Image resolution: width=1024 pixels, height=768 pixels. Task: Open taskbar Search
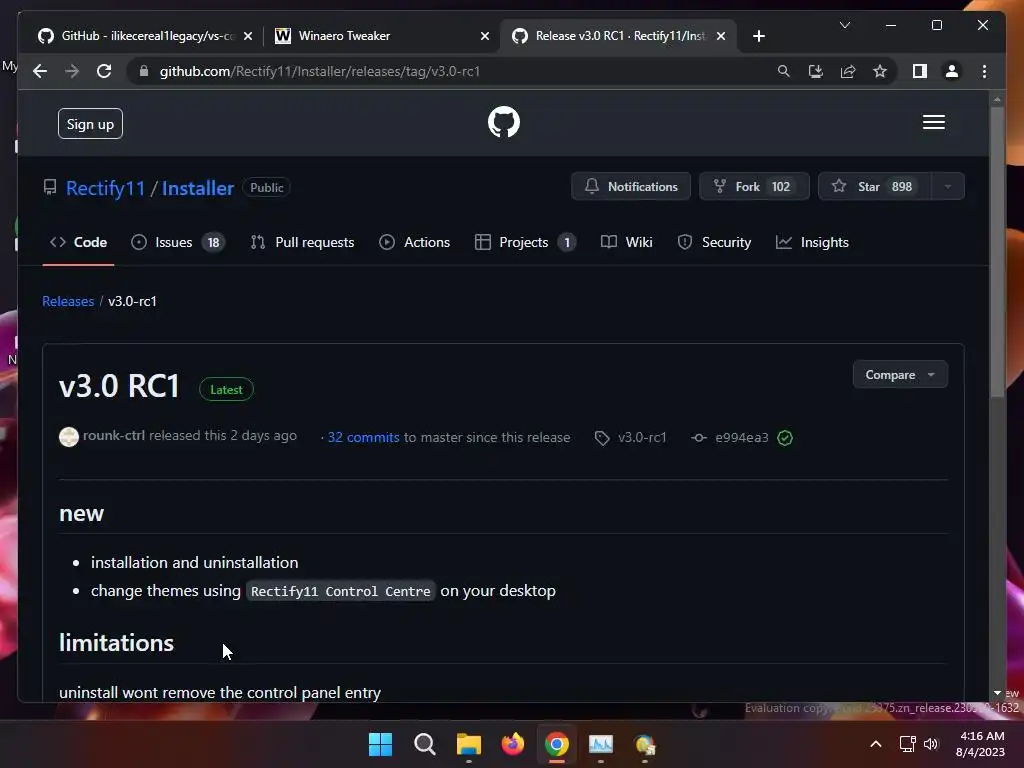coord(424,744)
